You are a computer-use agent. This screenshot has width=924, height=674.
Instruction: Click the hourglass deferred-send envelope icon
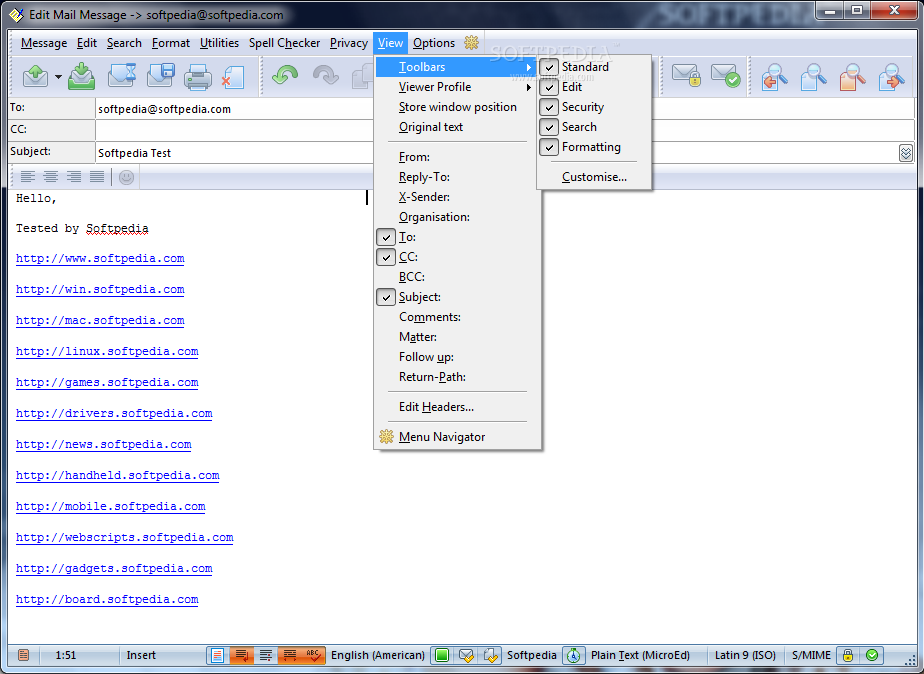tap(121, 77)
